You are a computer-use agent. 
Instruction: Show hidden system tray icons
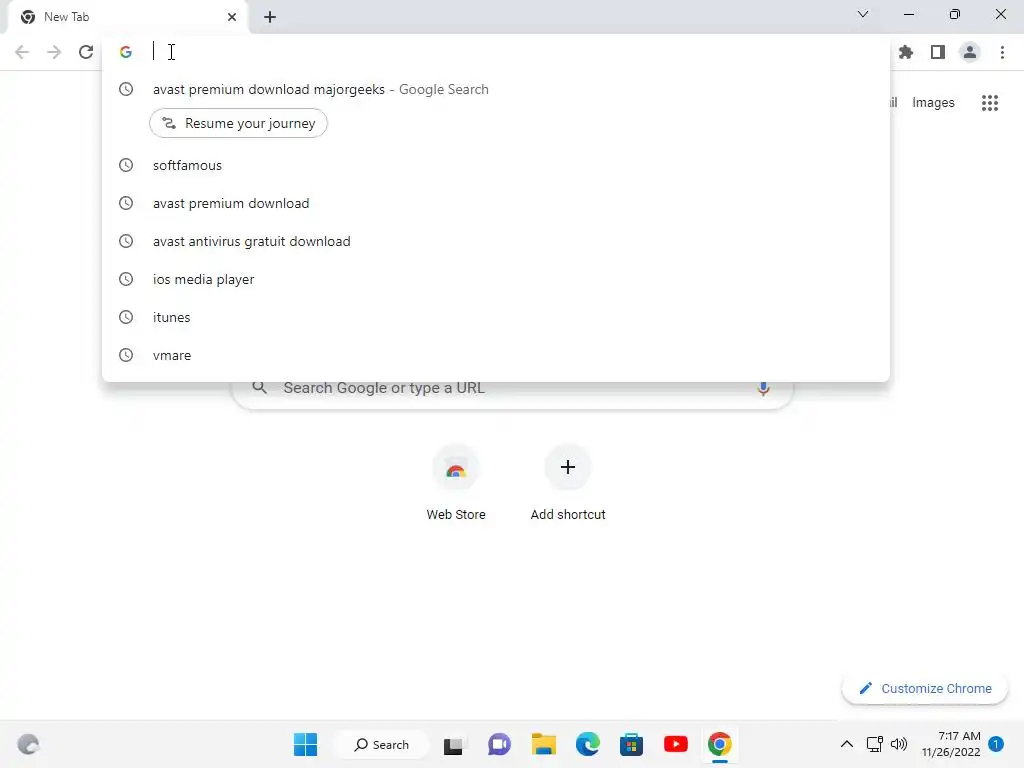click(x=846, y=744)
